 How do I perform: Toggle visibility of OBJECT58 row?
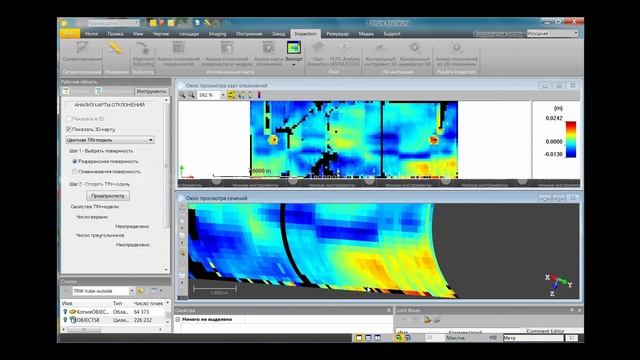[x=65, y=320]
